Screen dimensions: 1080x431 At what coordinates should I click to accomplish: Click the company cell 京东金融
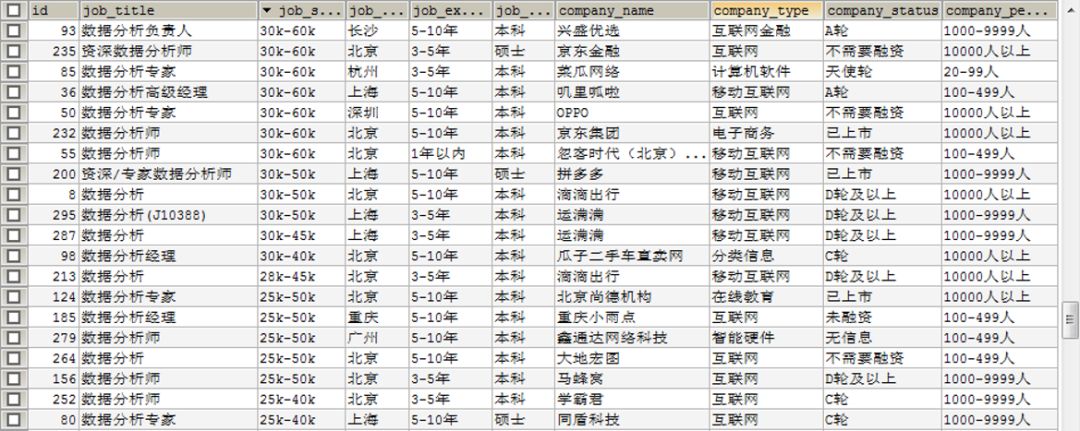[x=632, y=52]
